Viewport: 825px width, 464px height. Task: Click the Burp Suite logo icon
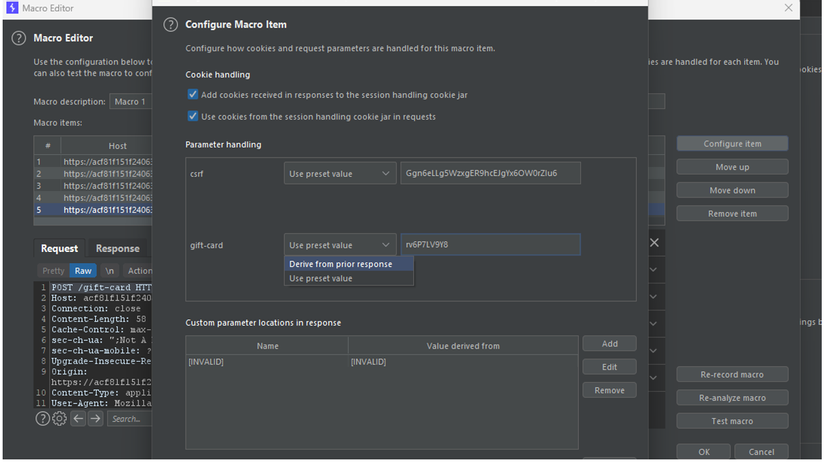(x=12, y=8)
